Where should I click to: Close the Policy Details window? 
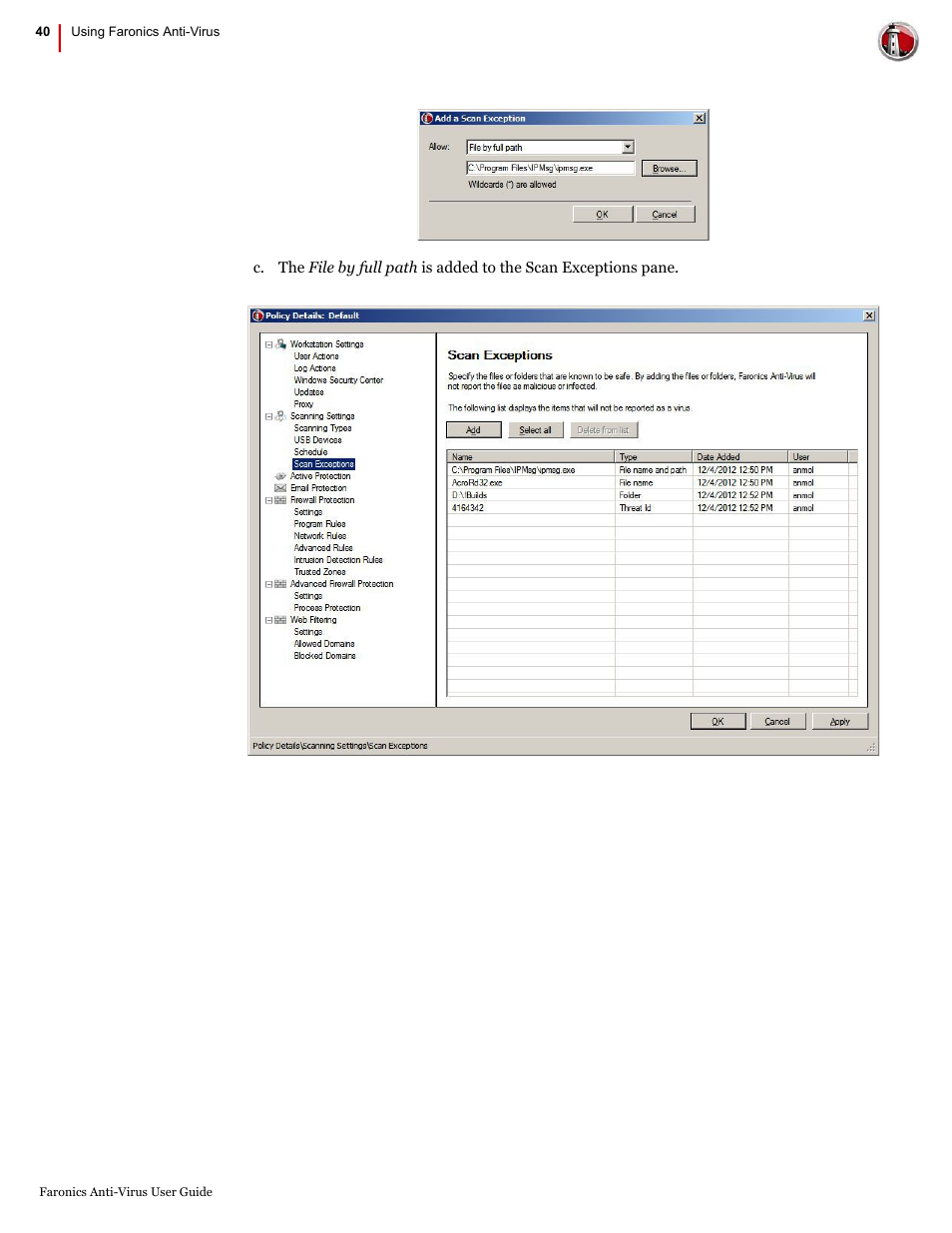869,315
